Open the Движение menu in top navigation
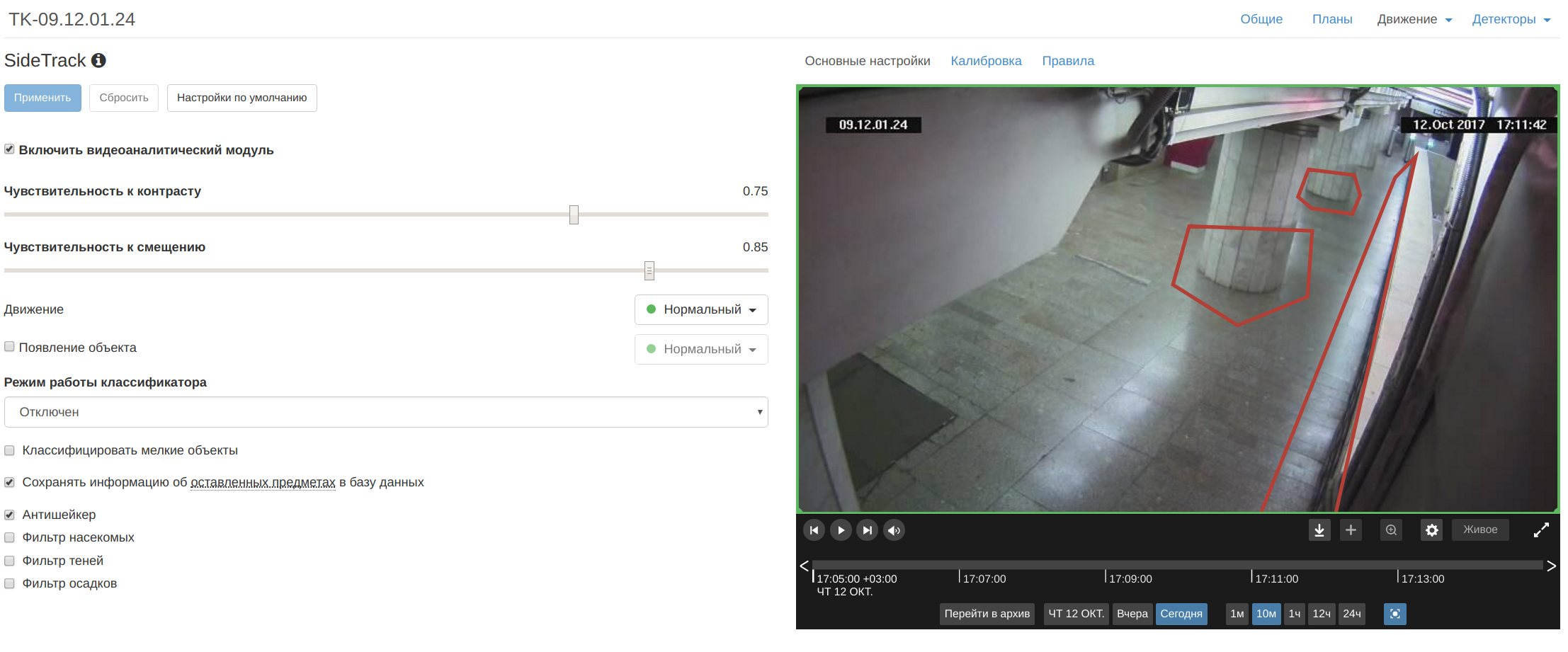 [x=1414, y=19]
